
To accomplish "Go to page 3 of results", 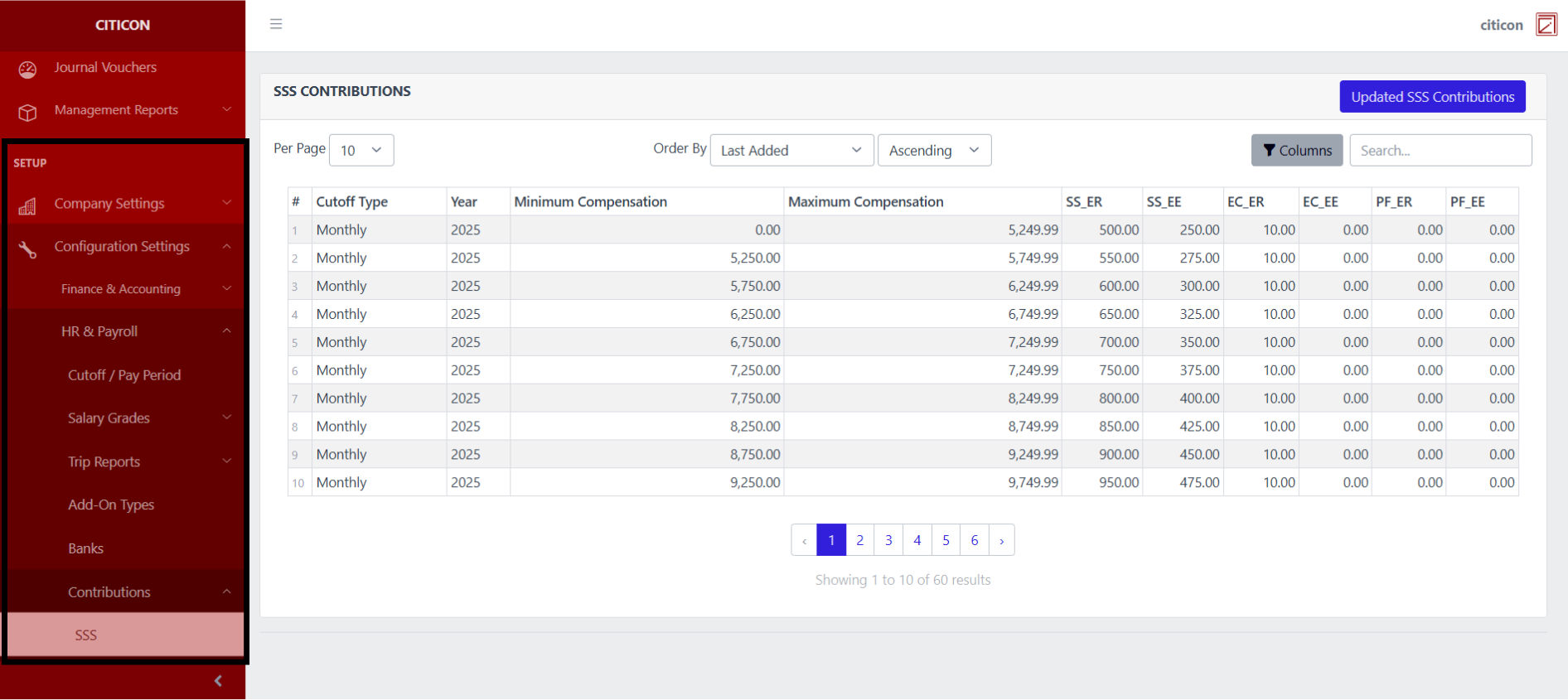I will pyautogui.click(x=888, y=540).
